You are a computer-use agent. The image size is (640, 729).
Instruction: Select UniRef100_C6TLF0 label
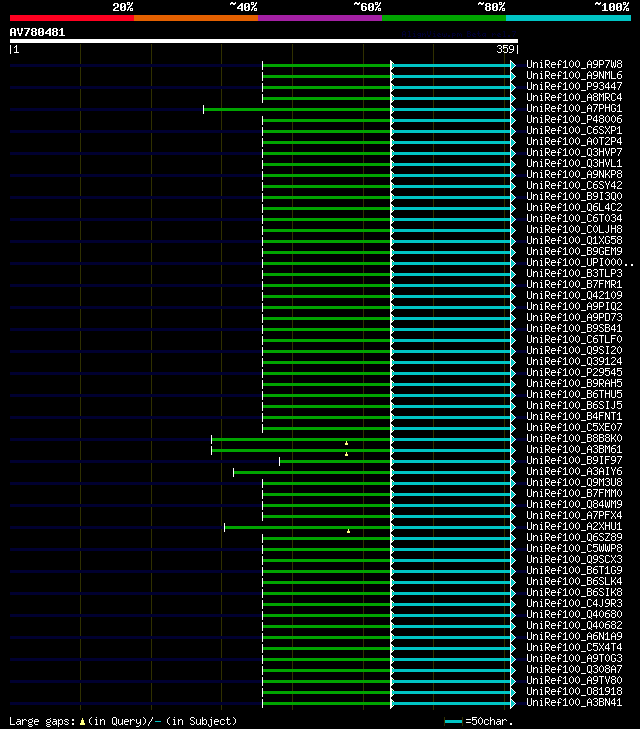(x=574, y=339)
